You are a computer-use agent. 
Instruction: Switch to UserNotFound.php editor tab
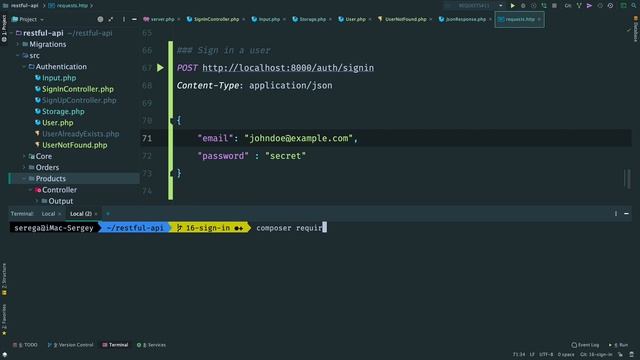402,19
